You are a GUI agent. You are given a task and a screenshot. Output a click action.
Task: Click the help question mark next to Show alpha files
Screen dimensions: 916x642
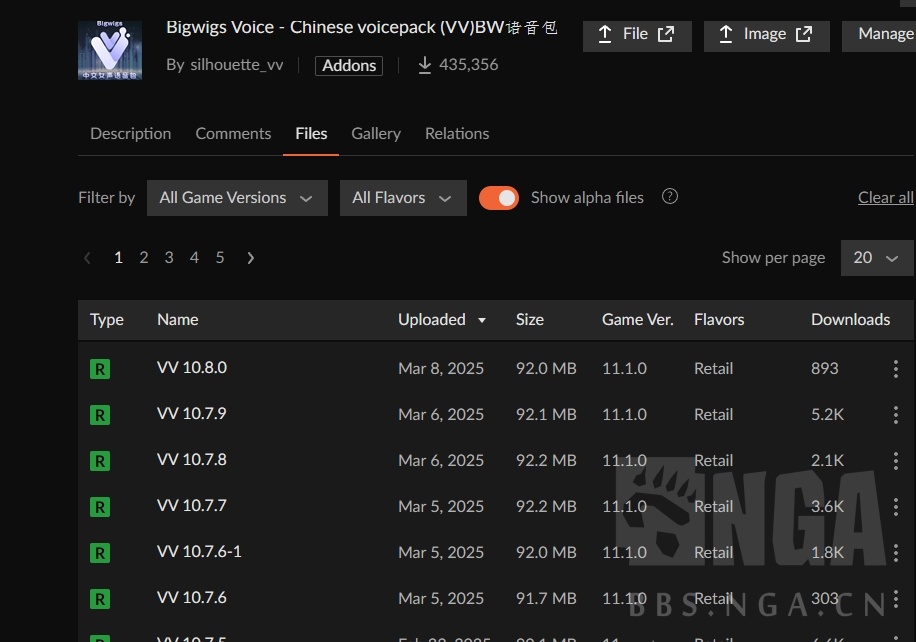tap(669, 197)
